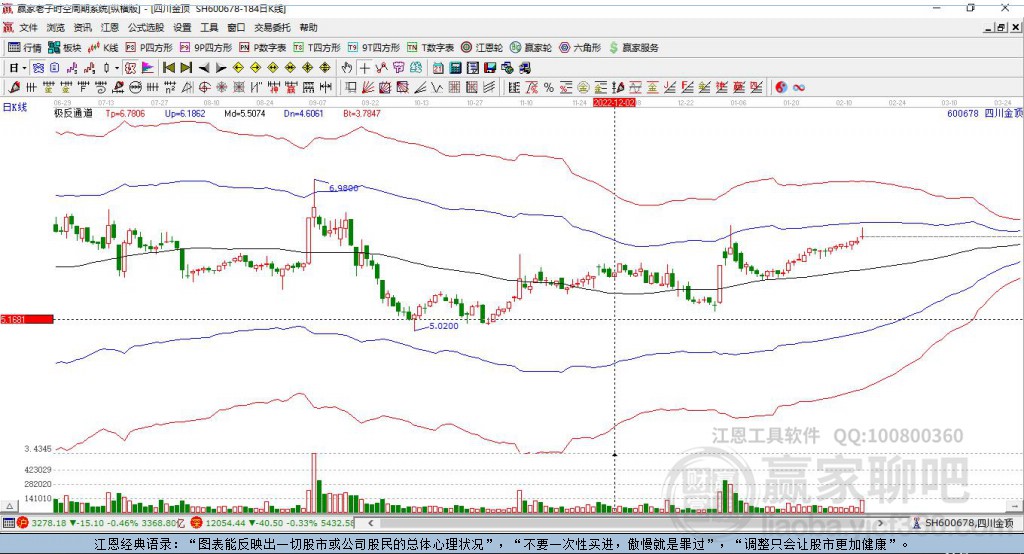
Task: Click the Bt=3.7847 value
Action: 362,114
